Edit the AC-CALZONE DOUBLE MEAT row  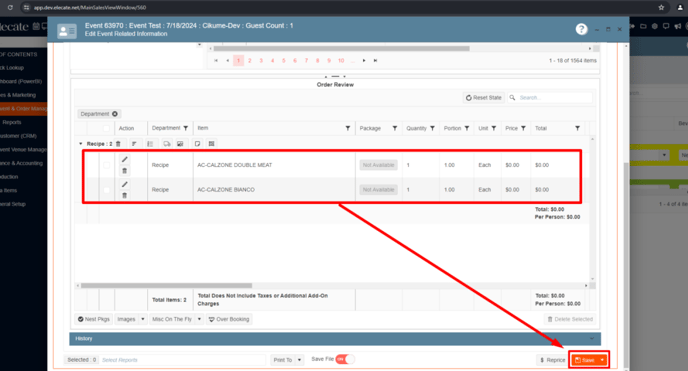(125, 160)
